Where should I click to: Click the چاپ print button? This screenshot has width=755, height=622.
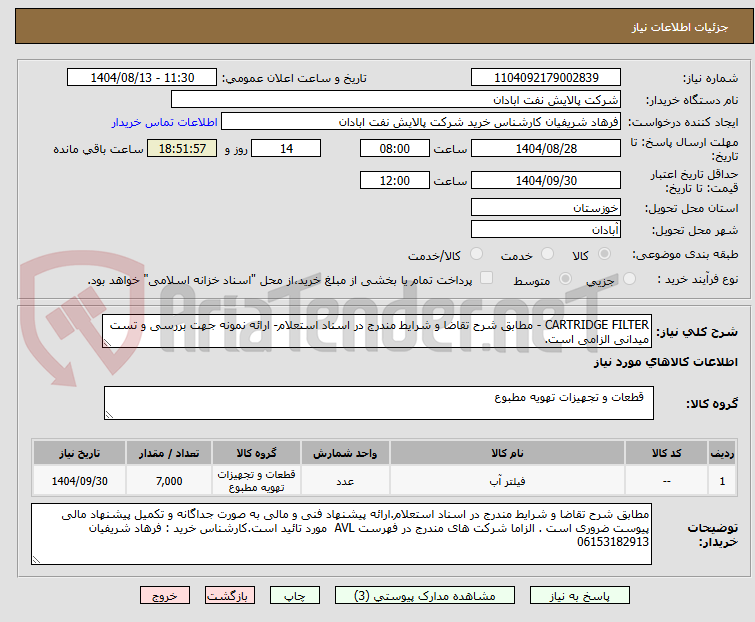pyautogui.click(x=295, y=596)
